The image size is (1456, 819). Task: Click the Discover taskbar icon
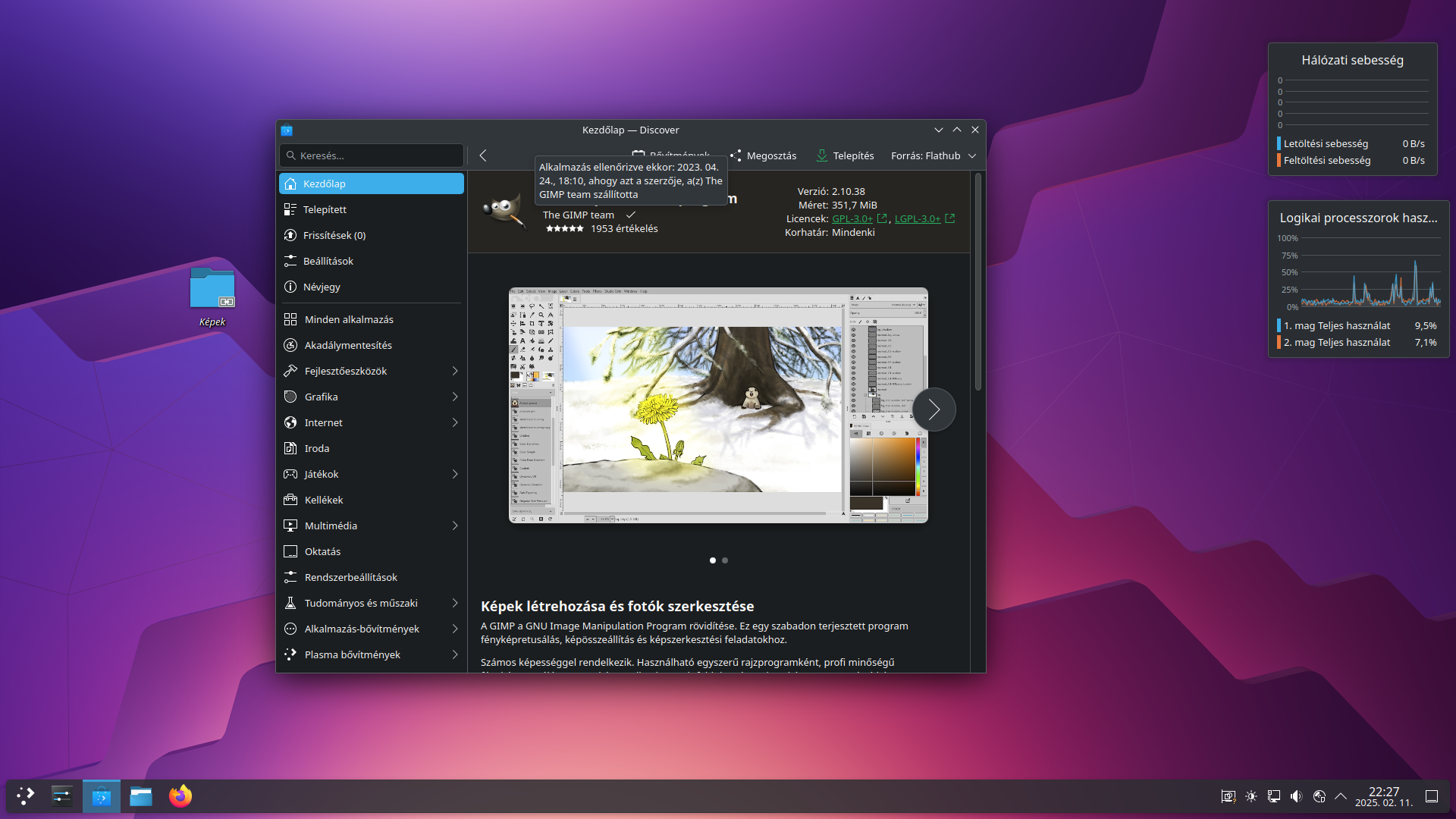[102, 796]
